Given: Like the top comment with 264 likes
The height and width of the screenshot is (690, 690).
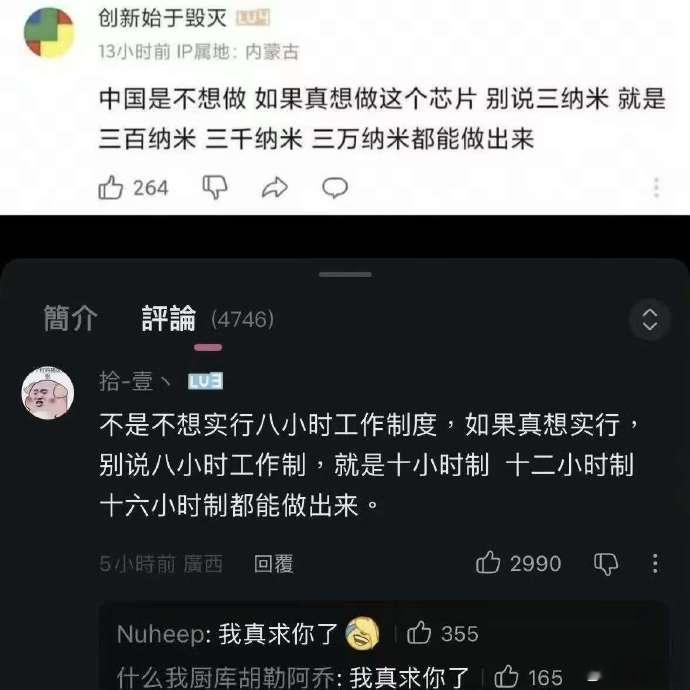Looking at the screenshot, I should click(110, 188).
